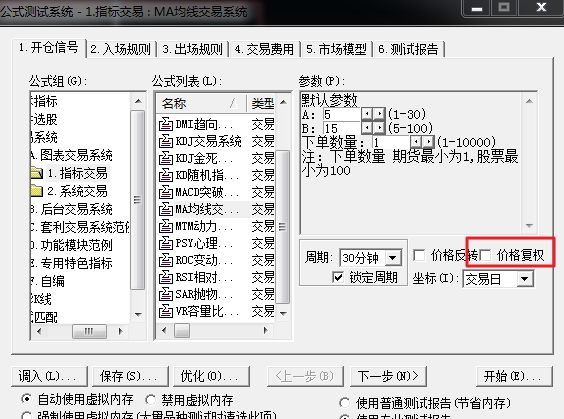Click formula list scroll down arrow
This screenshot has height=419, width=564.
tap(283, 313)
